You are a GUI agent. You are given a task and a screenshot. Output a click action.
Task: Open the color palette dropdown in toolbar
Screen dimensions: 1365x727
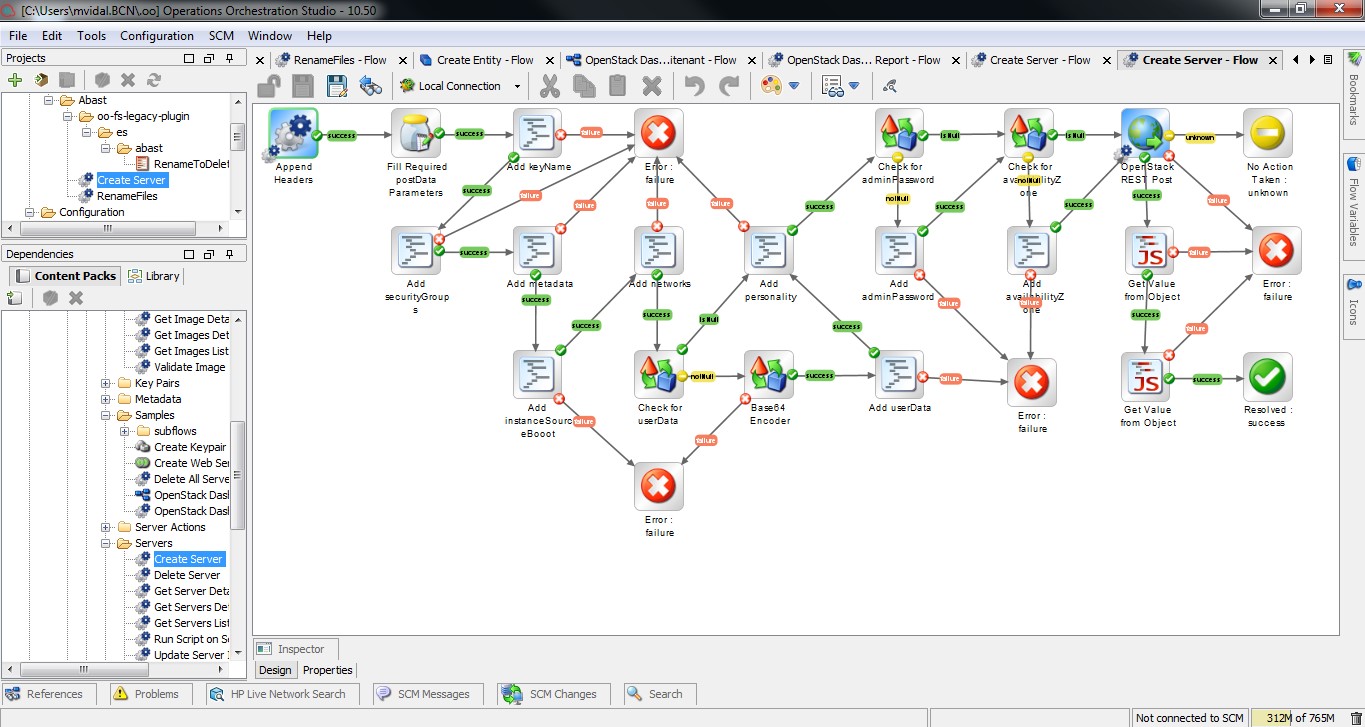[793, 87]
